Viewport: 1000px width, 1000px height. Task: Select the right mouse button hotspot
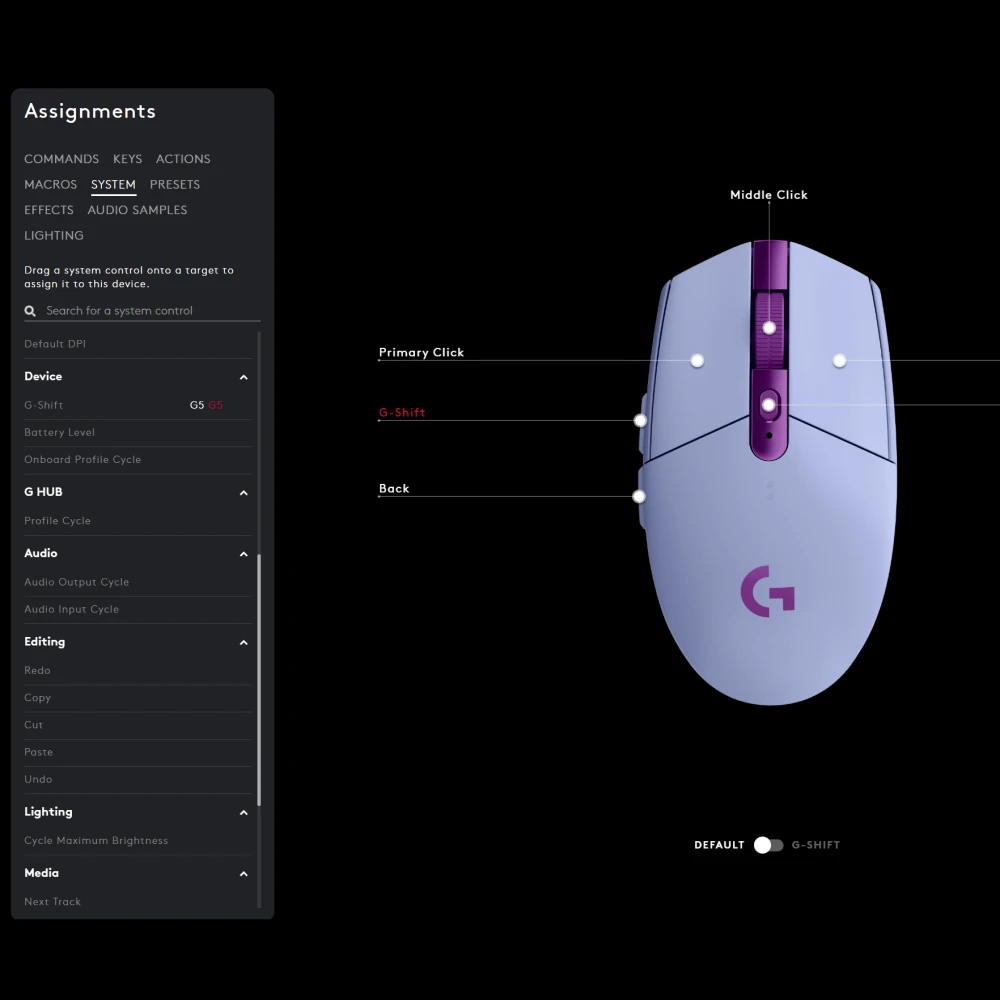point(839,361)
